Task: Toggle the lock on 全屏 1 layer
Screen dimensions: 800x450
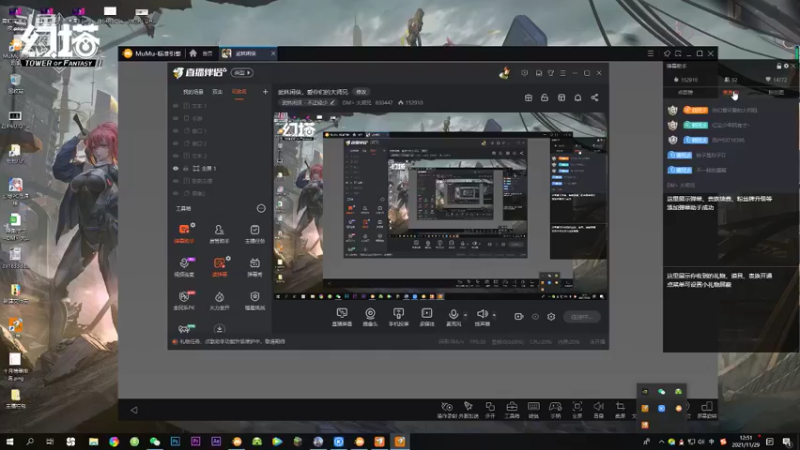Action: click(186, 168)
